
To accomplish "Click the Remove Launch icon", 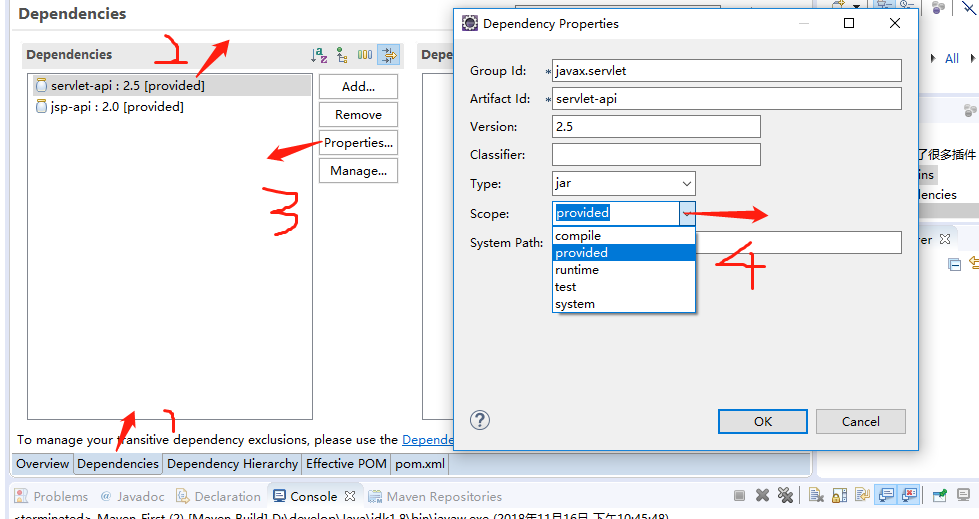I will pyautogui.click(x=762, y=496).
